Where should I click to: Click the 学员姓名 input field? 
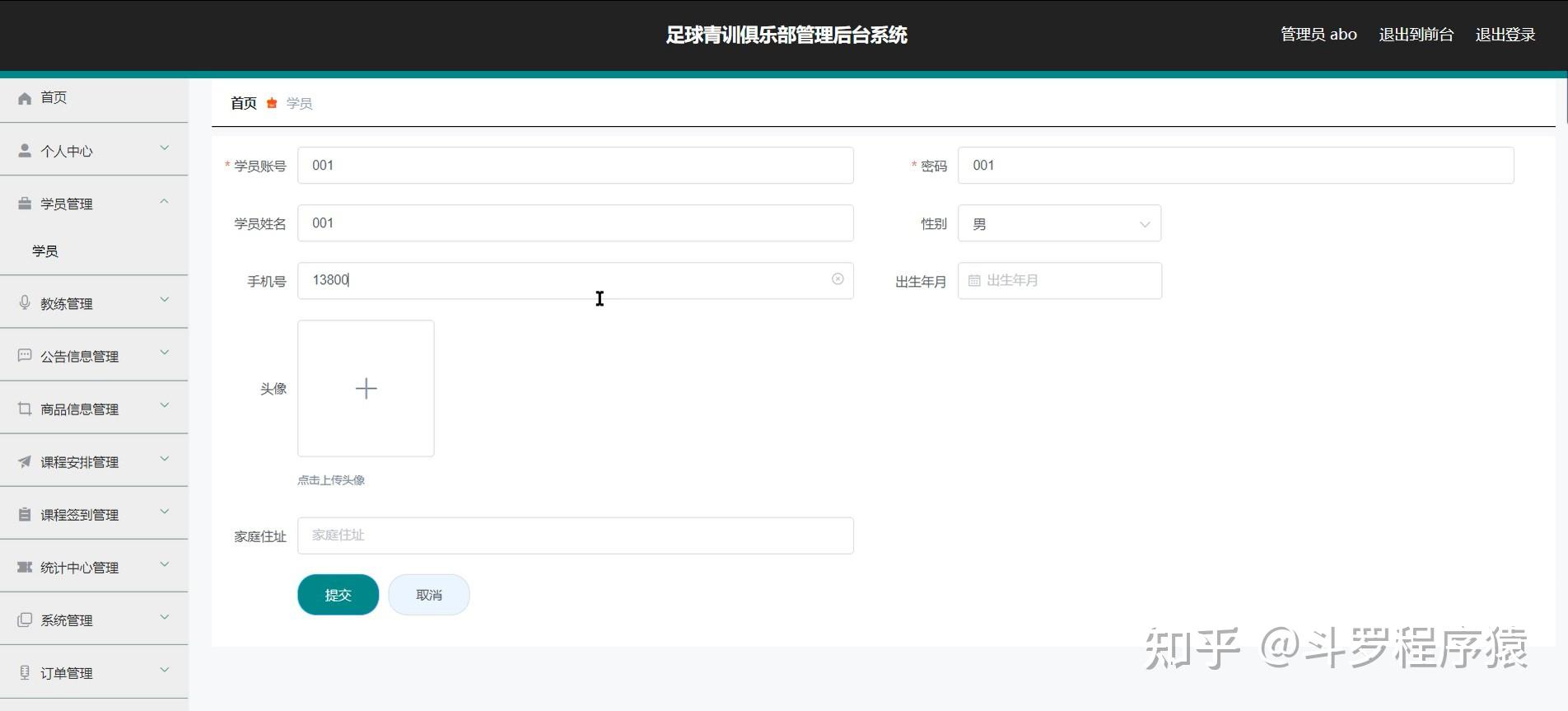[576, 223]
